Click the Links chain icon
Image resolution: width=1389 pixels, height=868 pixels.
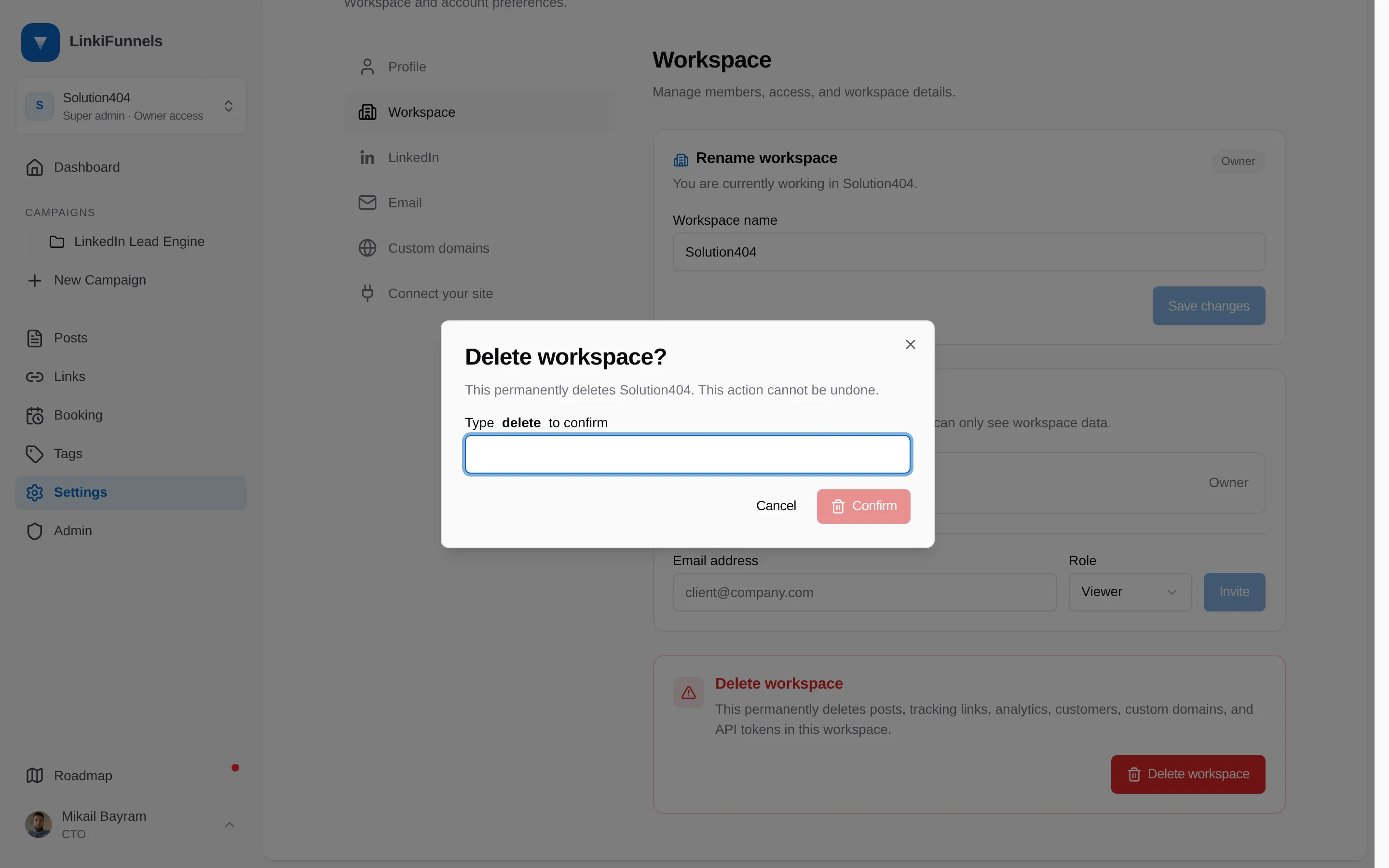(34, 377)
